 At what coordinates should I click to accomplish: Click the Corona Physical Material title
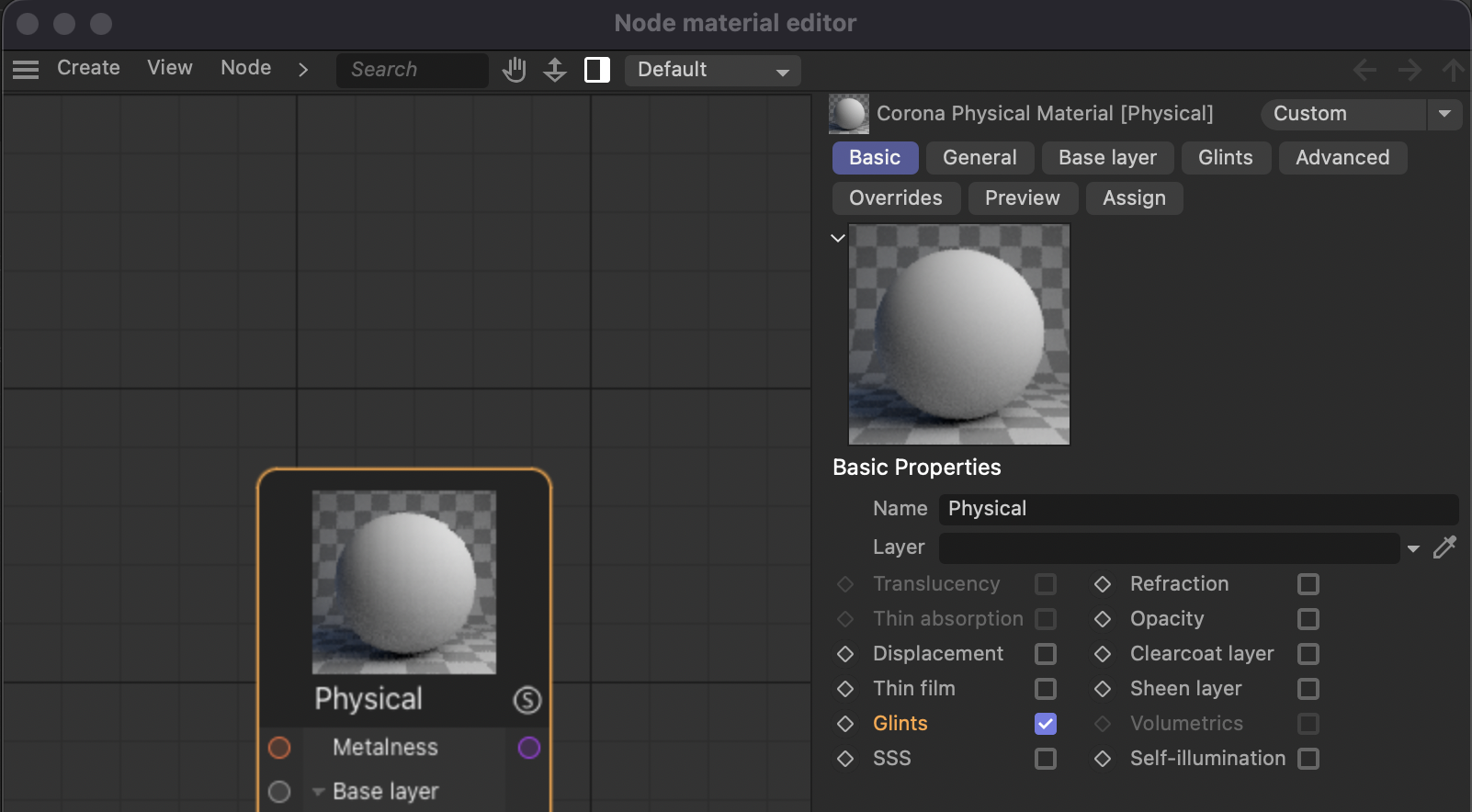click(1045, 114)
